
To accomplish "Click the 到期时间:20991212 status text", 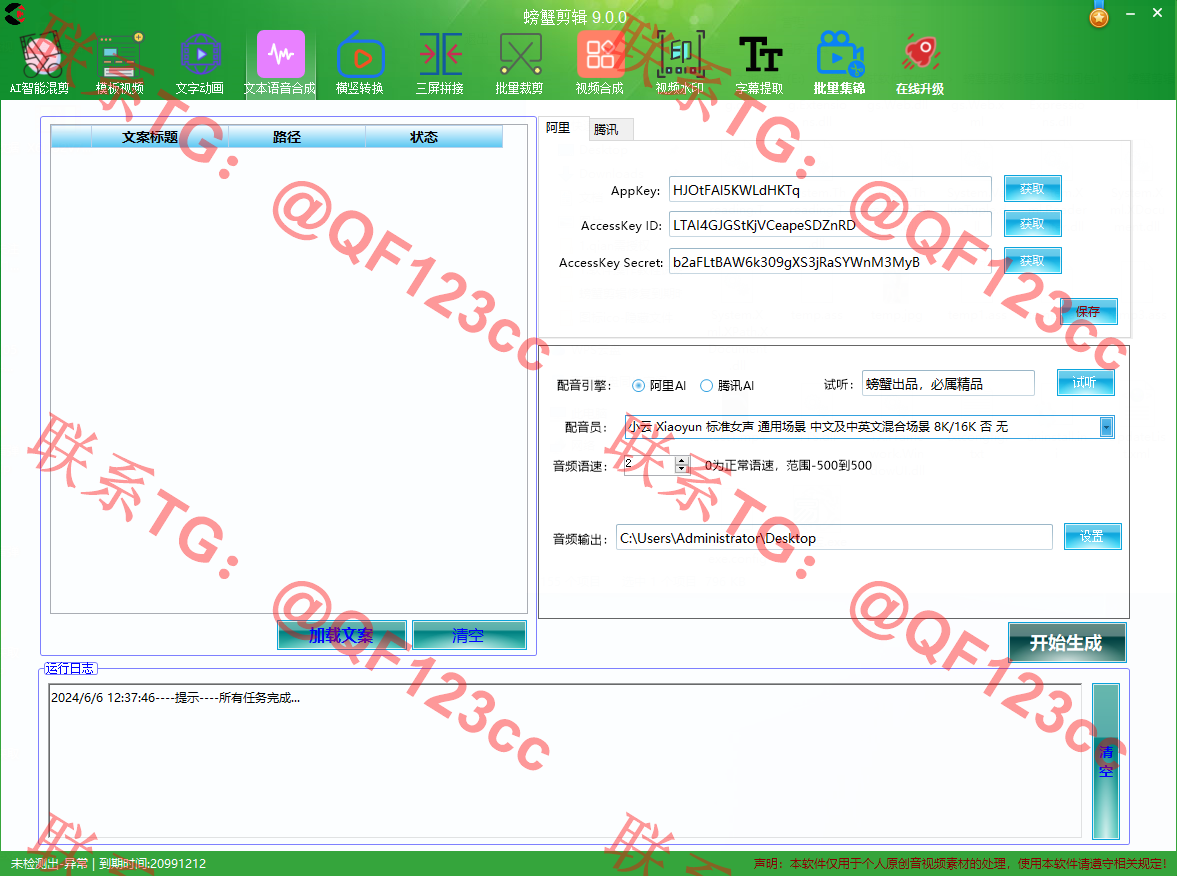I will [x=152, y=863].
